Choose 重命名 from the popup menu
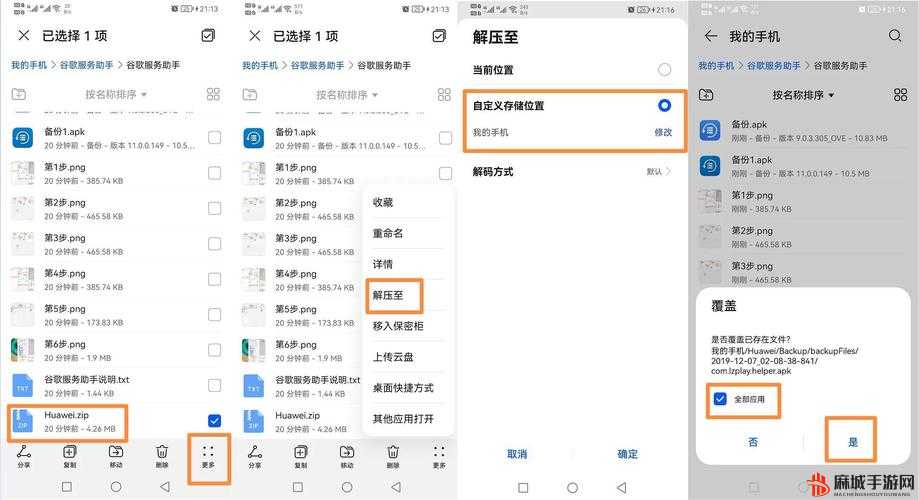This screenshot has height=500, width=919. (388, 233)
